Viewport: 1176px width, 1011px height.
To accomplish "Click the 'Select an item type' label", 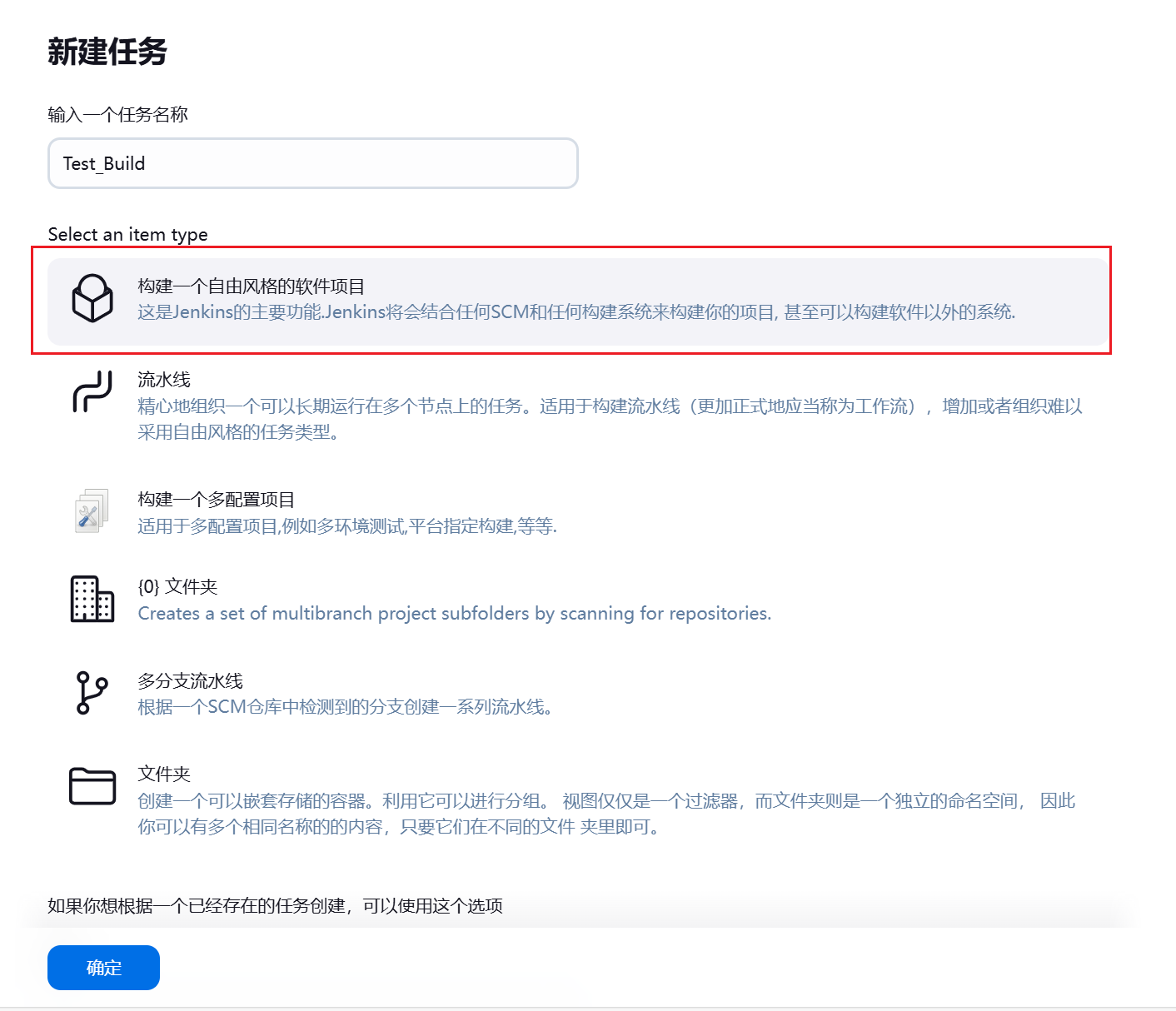I will pyautogui.click(x=128, y=235).
